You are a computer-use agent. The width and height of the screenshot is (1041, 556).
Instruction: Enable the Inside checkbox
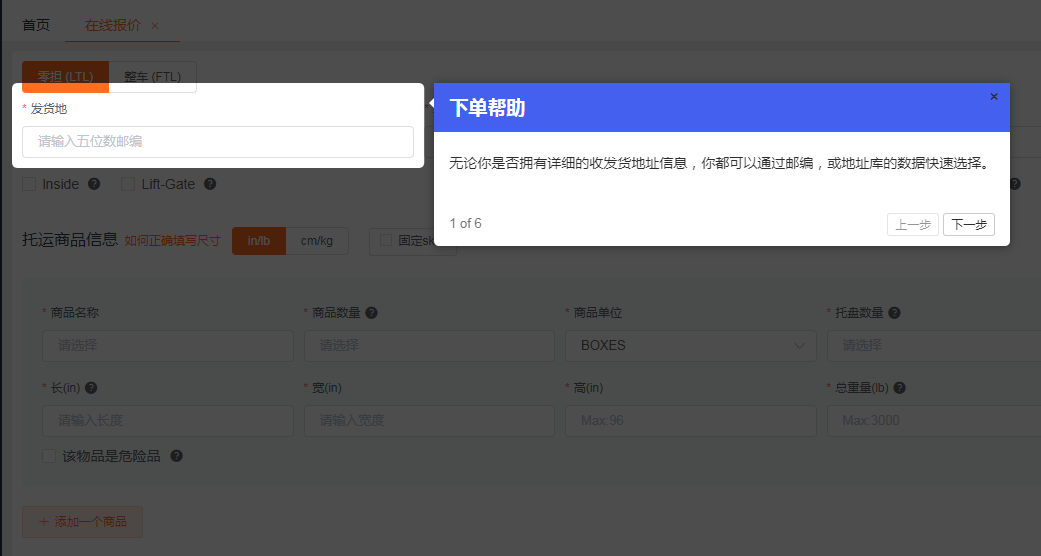29,184
